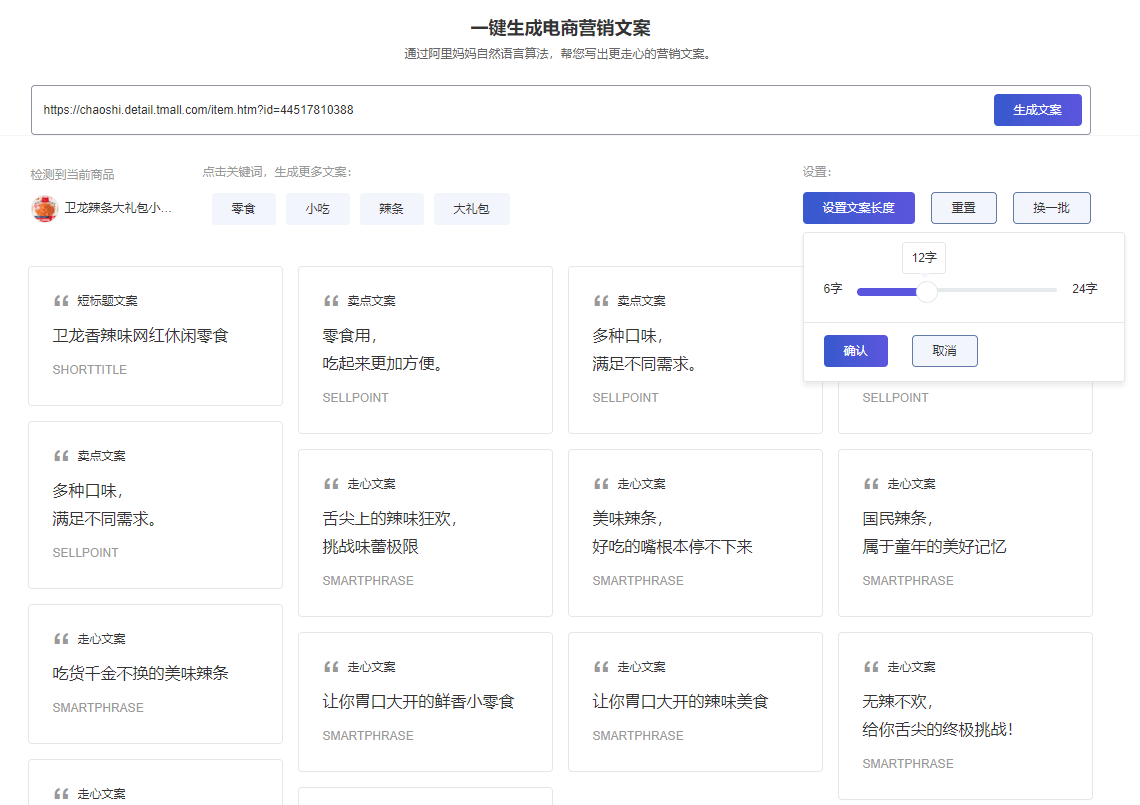Click the 生成文案 button

(1037, 110)
